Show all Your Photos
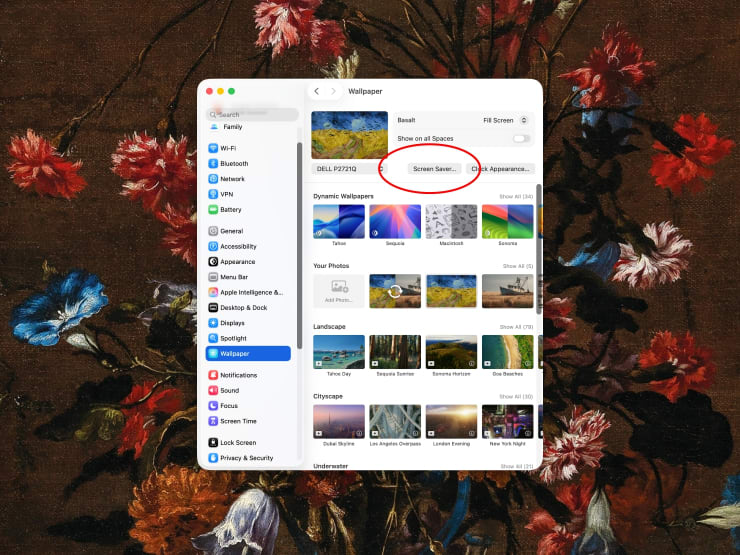This screenshot has height=555, width=740. 518,266
